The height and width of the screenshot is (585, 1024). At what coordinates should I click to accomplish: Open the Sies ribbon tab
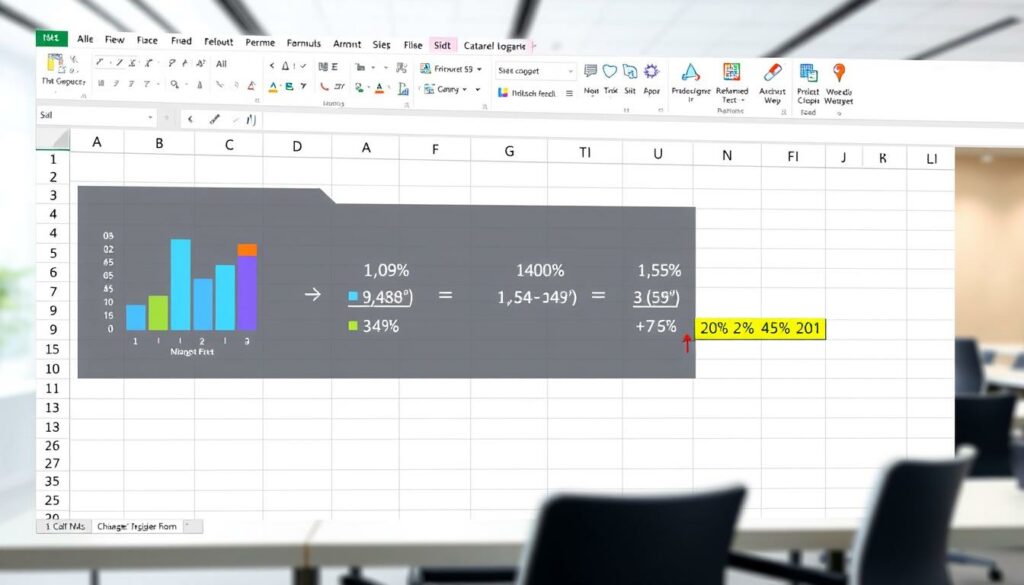click(381, 44)
